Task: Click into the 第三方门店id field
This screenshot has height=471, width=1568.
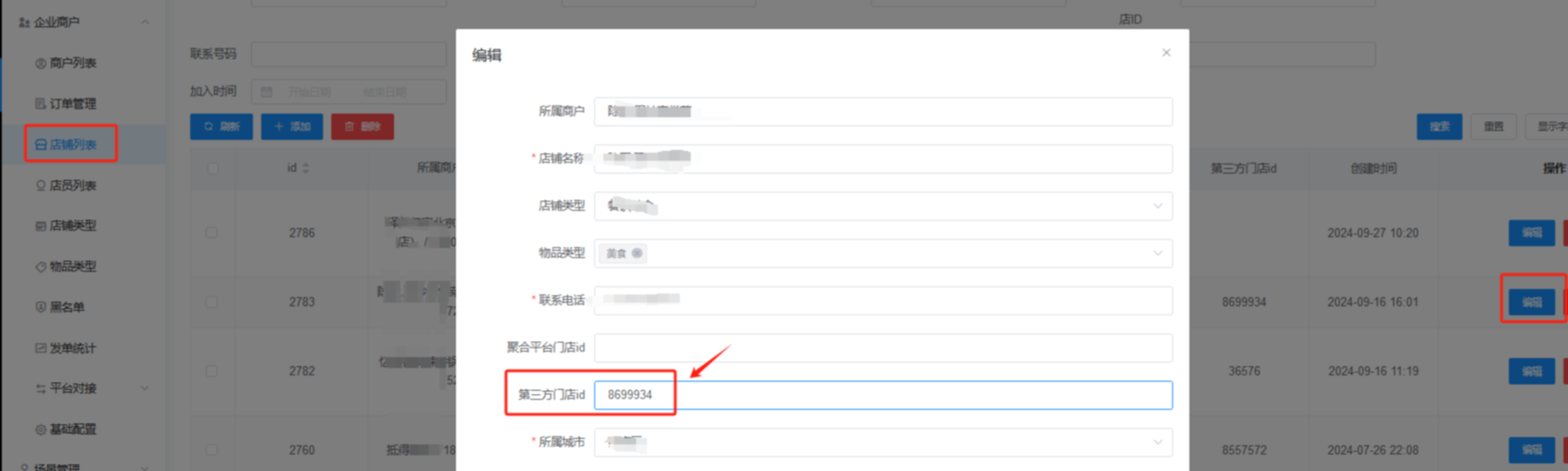Action: click(883, 395)
